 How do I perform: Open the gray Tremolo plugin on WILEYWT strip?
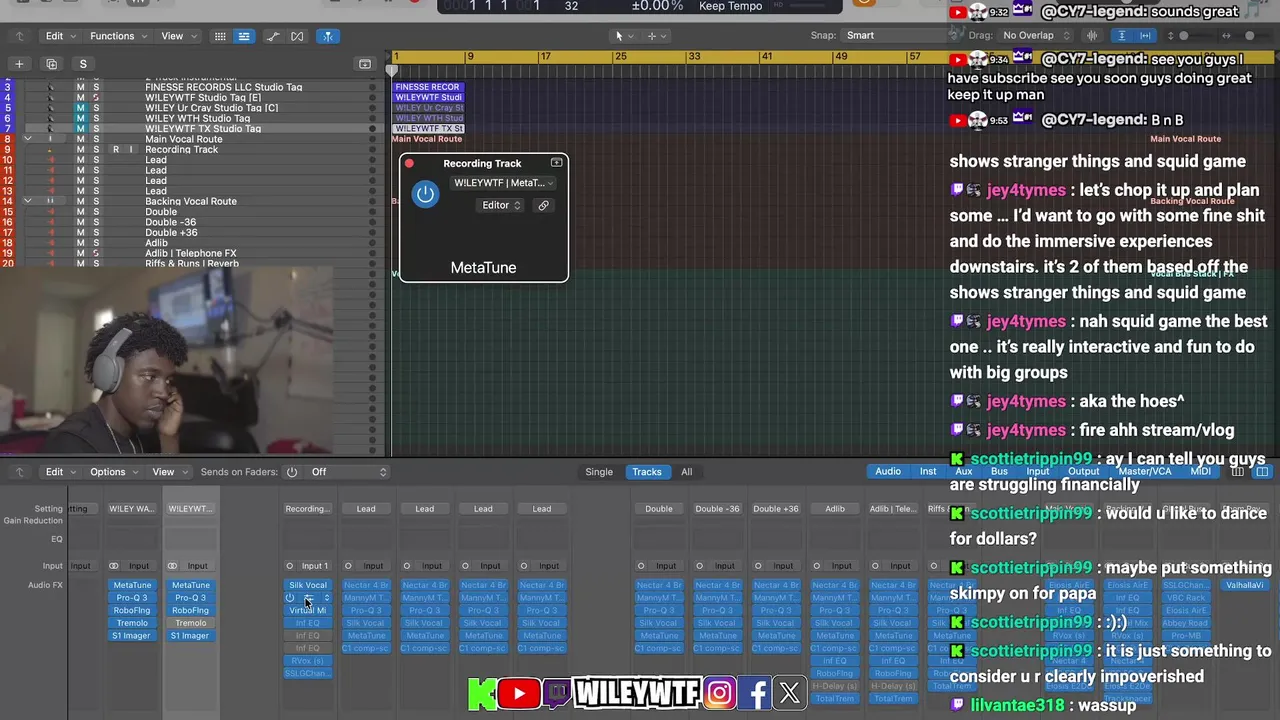coord(190,623)
